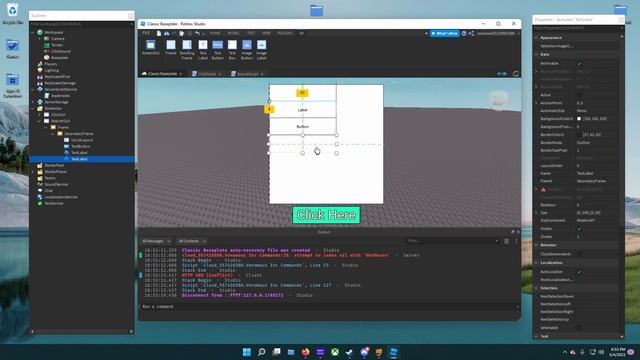The image size is (640, 360).
Task: Switch to ClickScript document tab
Action: 207,74
